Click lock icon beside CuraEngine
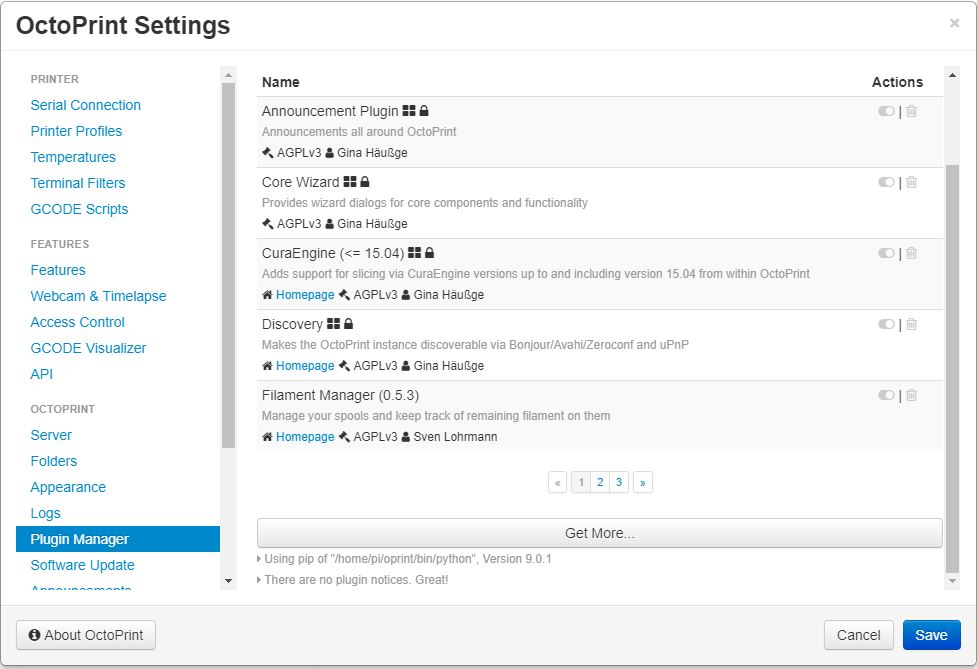977x669 pixels. (429, 253)
